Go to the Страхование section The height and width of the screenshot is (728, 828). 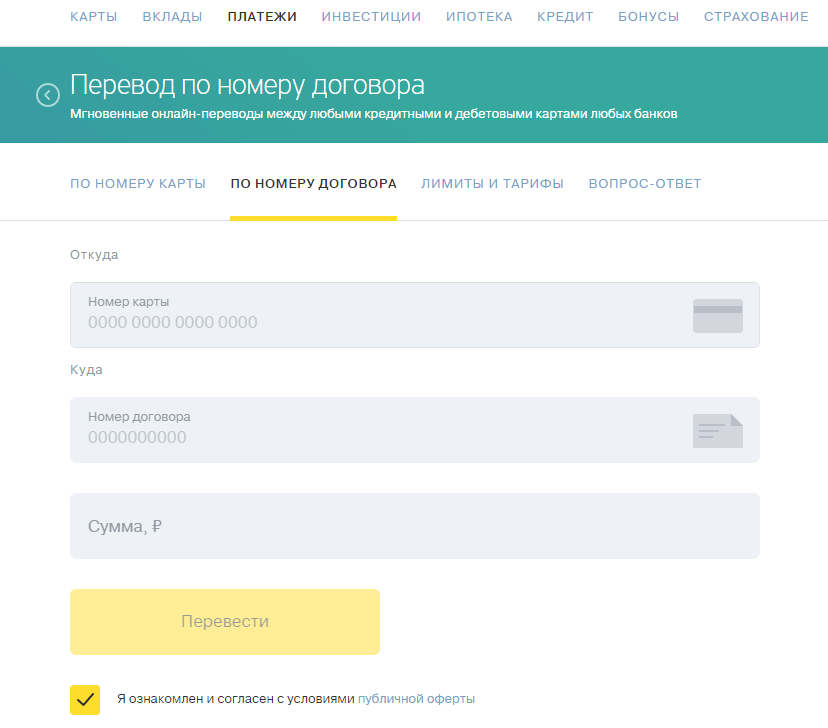(x=756, y=17)
